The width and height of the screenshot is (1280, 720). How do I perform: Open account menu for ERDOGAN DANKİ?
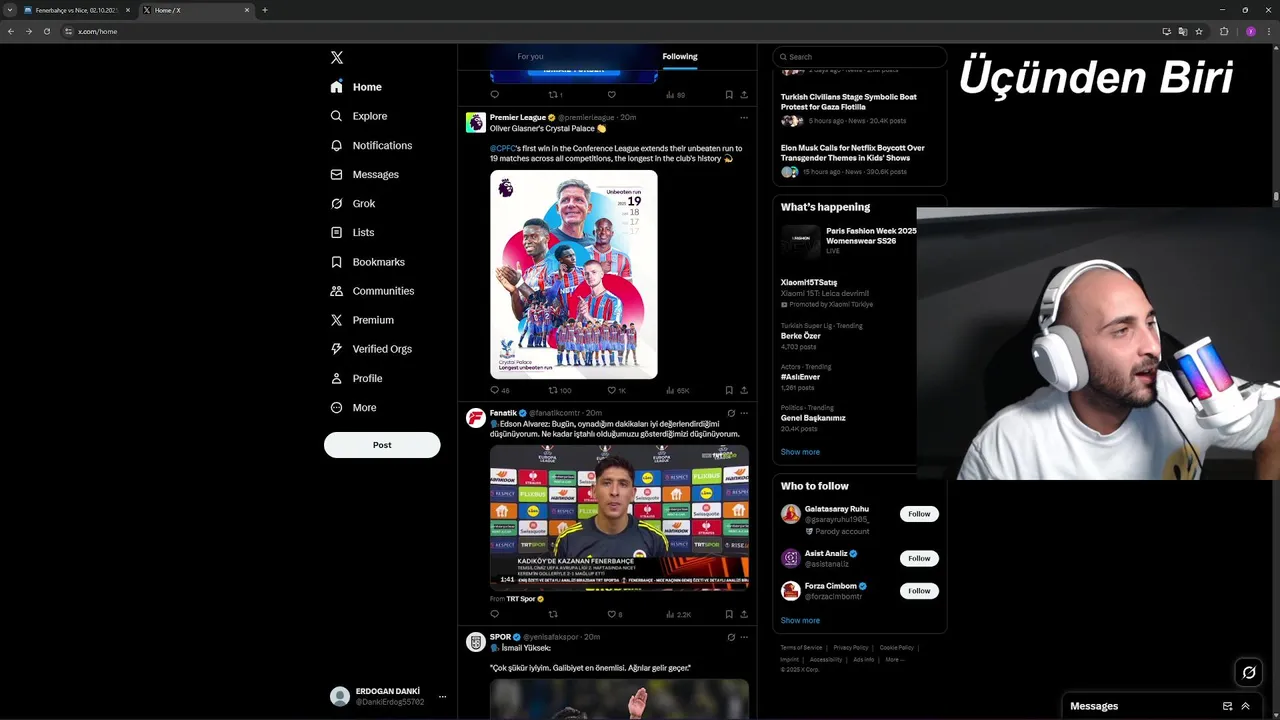pyautogui.click(x=388, y=696)
